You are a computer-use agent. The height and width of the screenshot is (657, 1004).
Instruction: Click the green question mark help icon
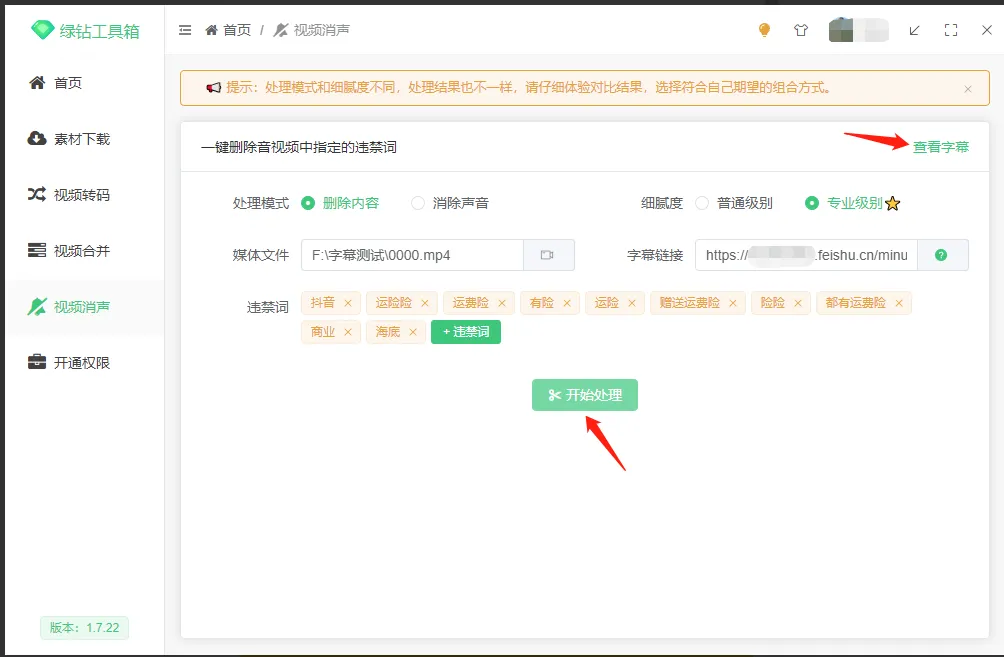pos(941,255)
